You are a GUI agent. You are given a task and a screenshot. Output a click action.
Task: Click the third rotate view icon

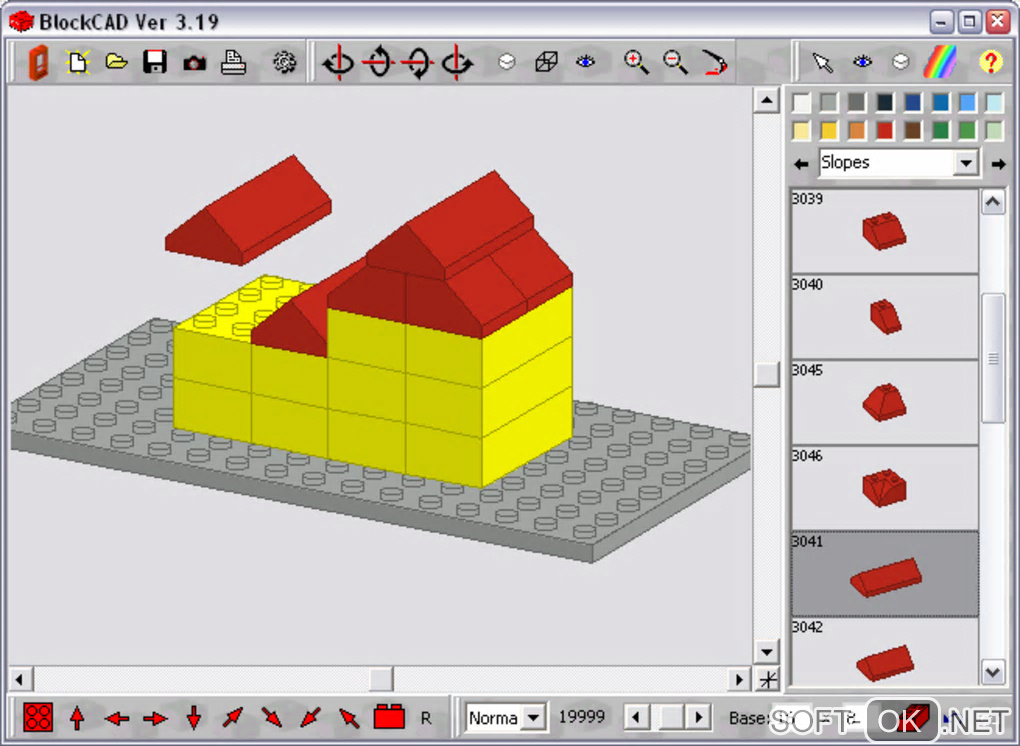pos(417,62)
